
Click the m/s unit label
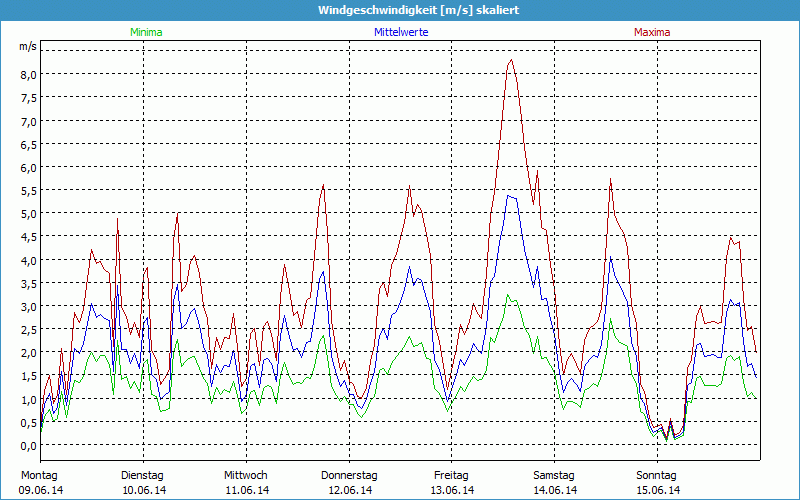28,46
